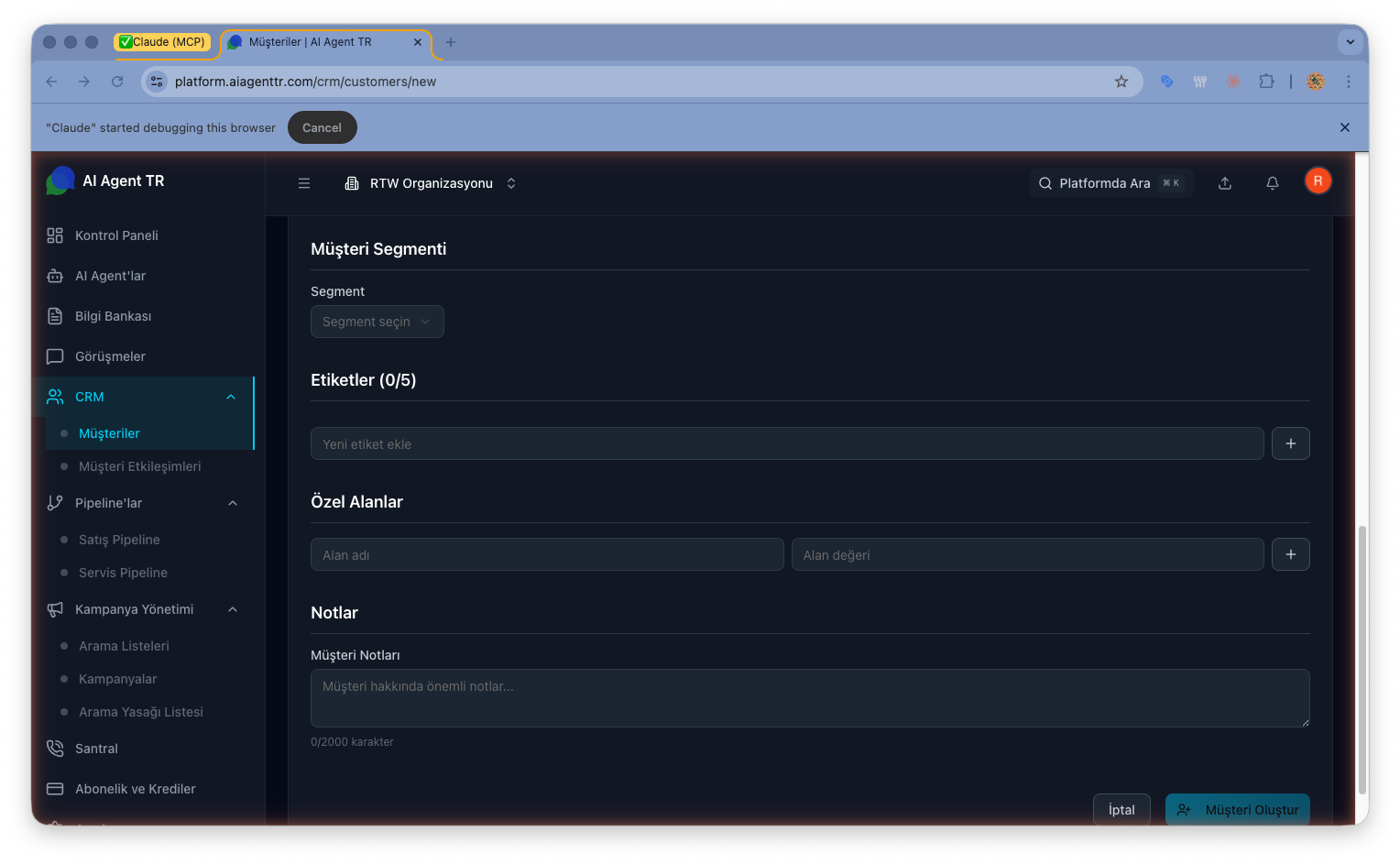Click the Kontrol Paneli label
Image resolution: width=1400 pixels, height=864 pixels.
coord(116,235)
